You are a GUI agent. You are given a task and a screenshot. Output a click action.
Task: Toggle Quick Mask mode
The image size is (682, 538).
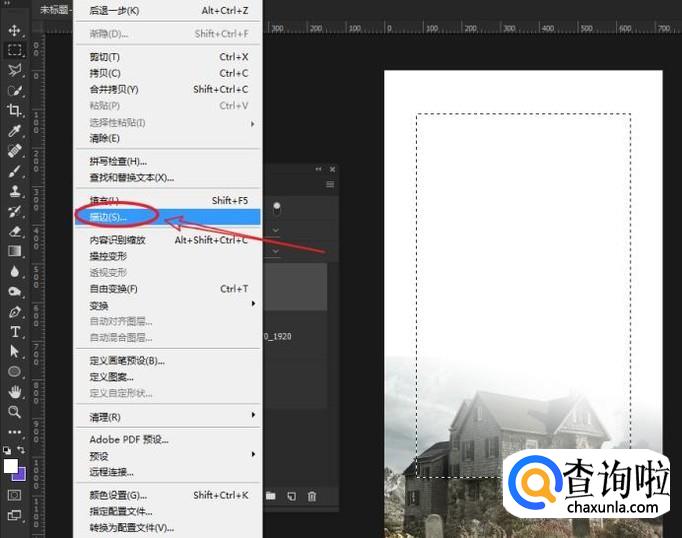tap(14, 495)
